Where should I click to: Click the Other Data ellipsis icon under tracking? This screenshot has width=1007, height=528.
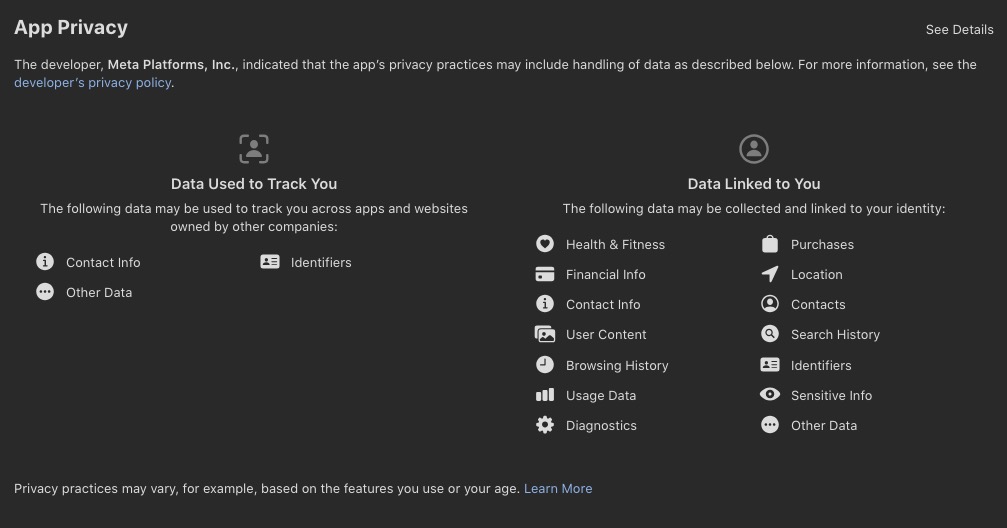point(45,292)
